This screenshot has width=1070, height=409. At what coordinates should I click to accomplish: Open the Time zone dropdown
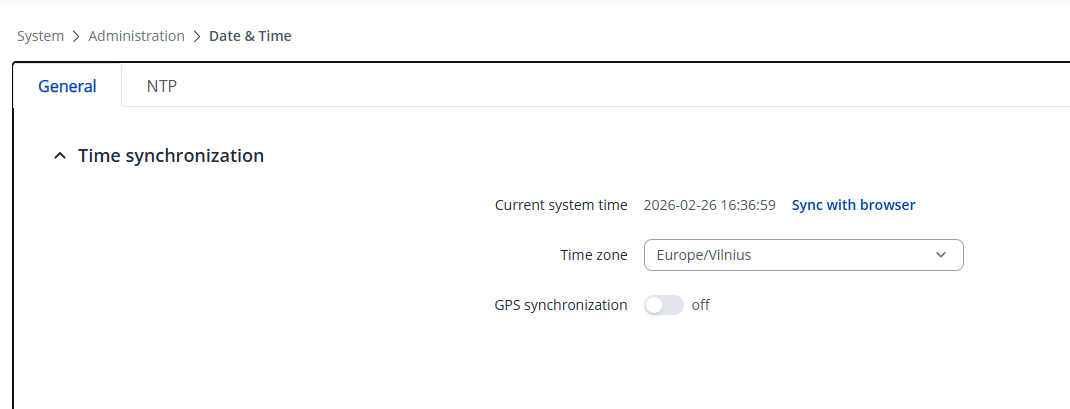click(803, 255)
